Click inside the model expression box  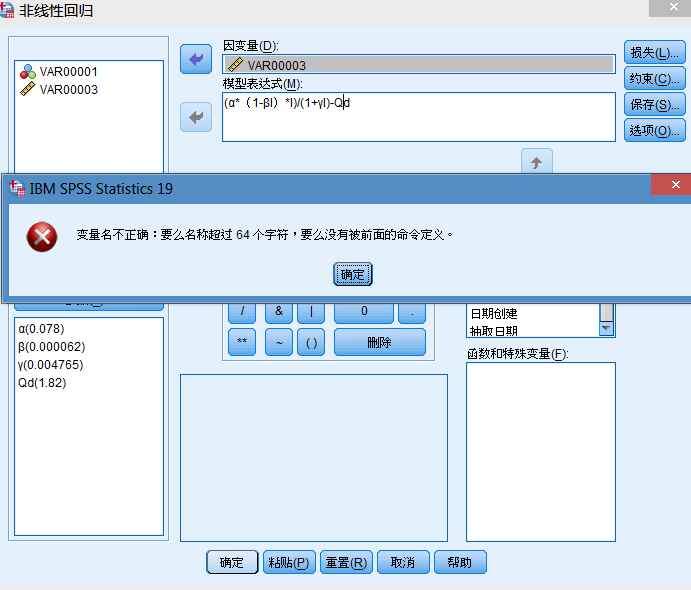pyautogui.click(x=419, y=117)
